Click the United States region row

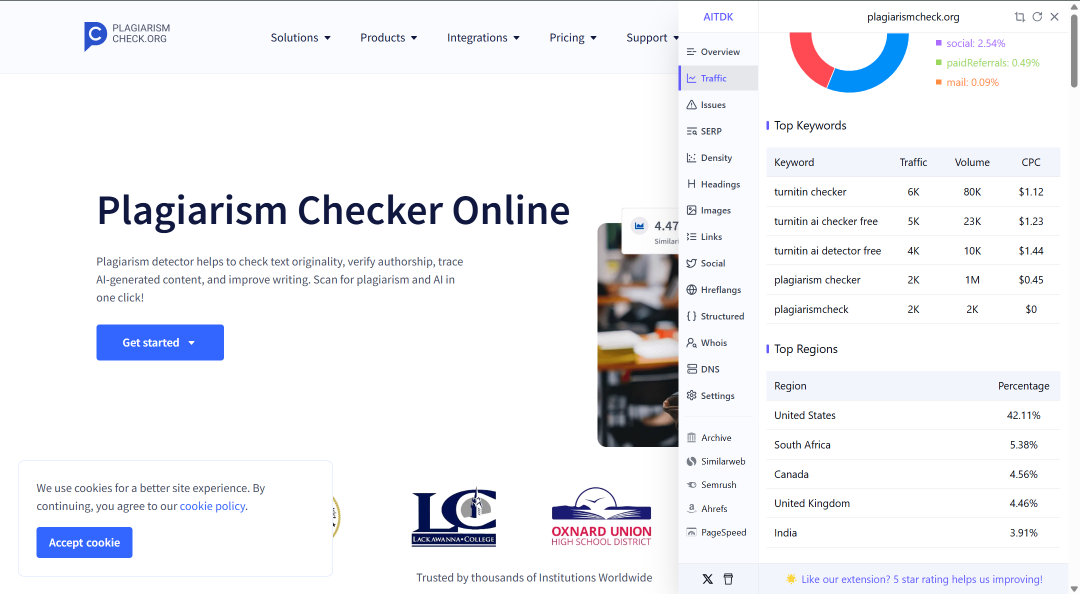tap(913, 416)
